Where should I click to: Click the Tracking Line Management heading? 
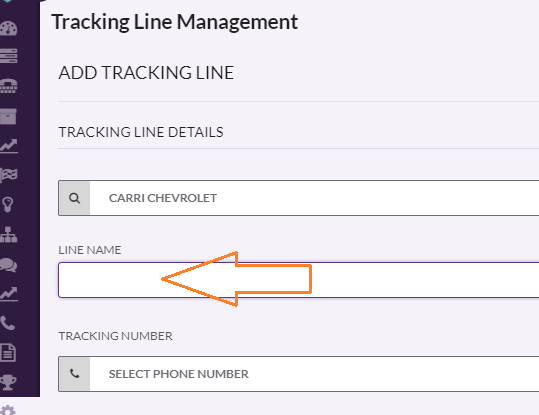click(x=175, y=22)
